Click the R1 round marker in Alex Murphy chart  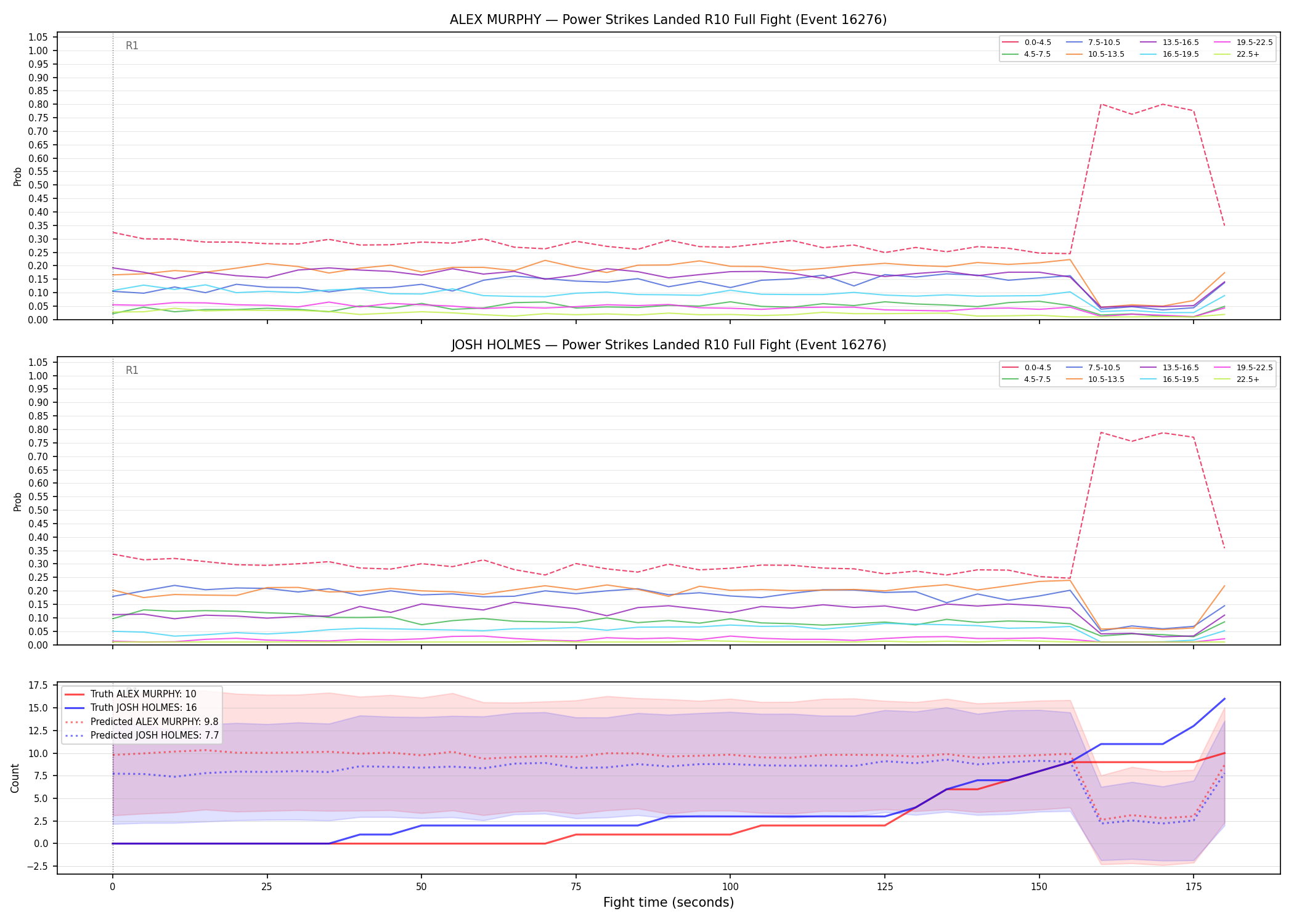tap(132, 46)
